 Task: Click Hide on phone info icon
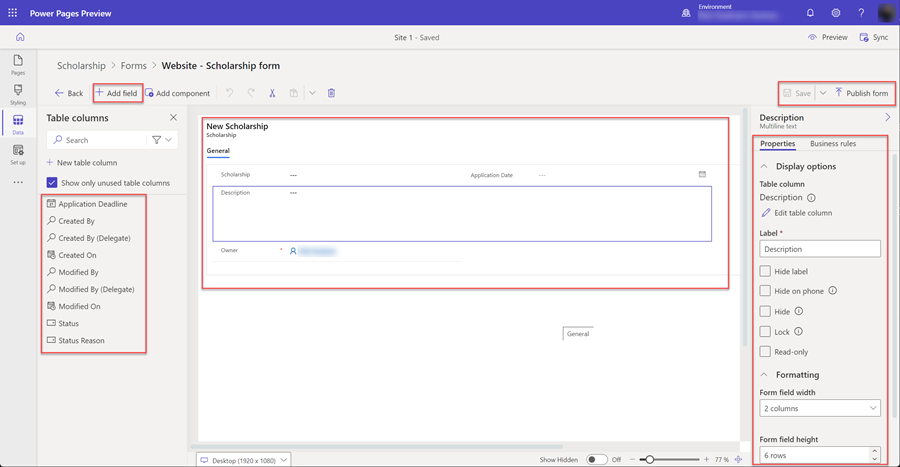[x=832, y=291]
